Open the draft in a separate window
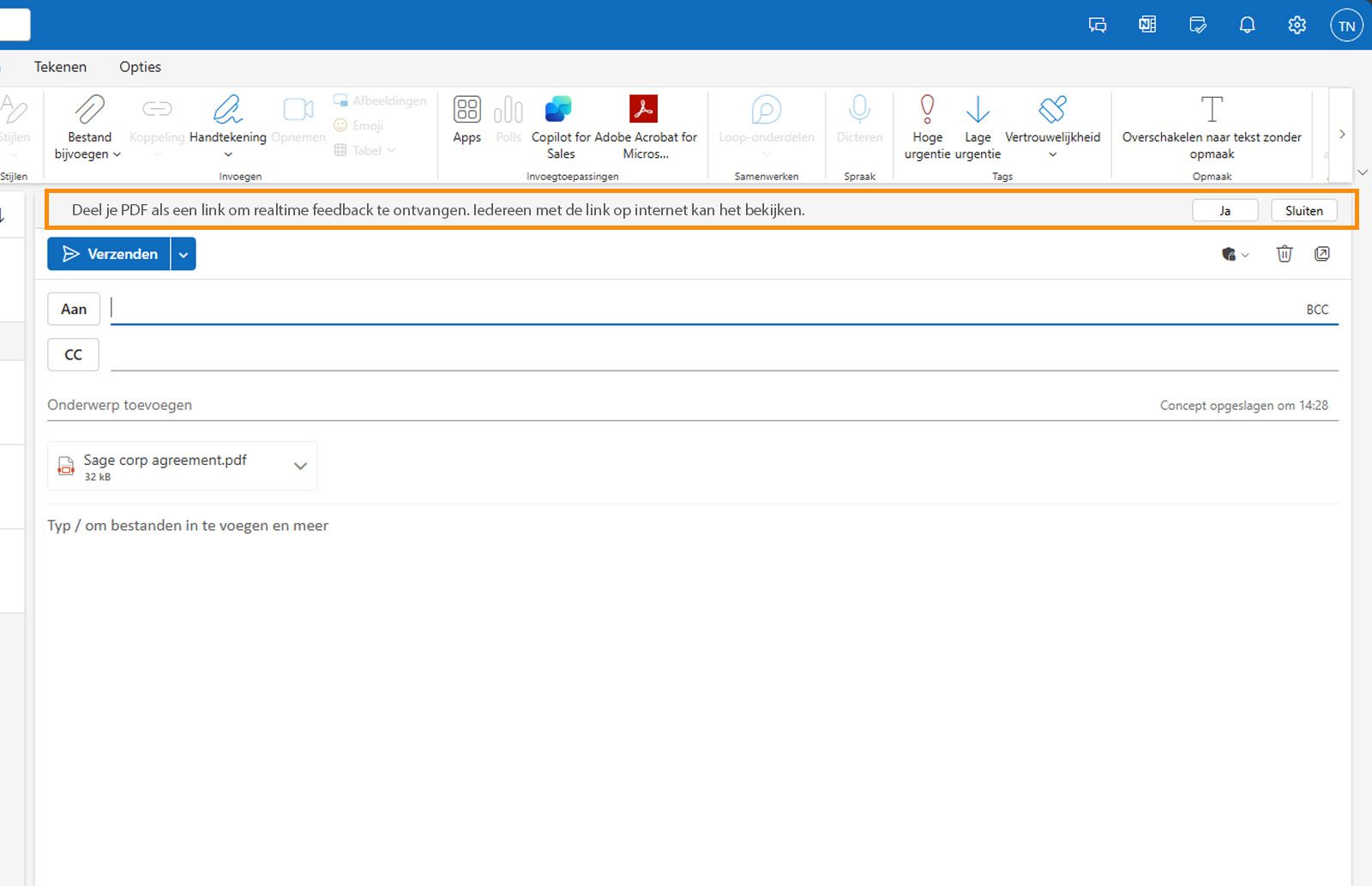This screenshot has width=1372, height=886. pyautogui.click(x=1322, y=254)
